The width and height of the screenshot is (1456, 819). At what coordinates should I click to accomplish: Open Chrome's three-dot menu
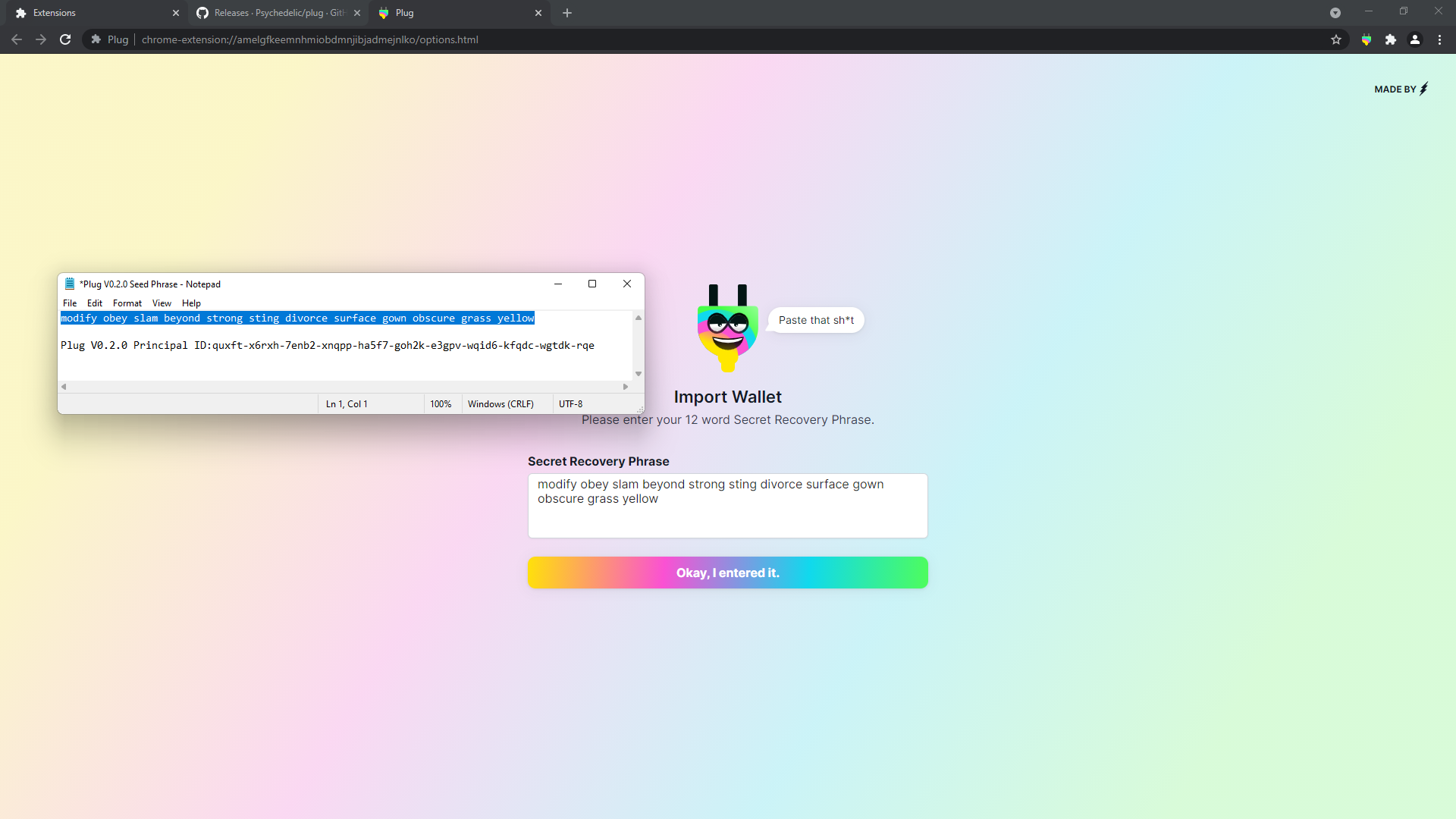[x=1439, y=39]
